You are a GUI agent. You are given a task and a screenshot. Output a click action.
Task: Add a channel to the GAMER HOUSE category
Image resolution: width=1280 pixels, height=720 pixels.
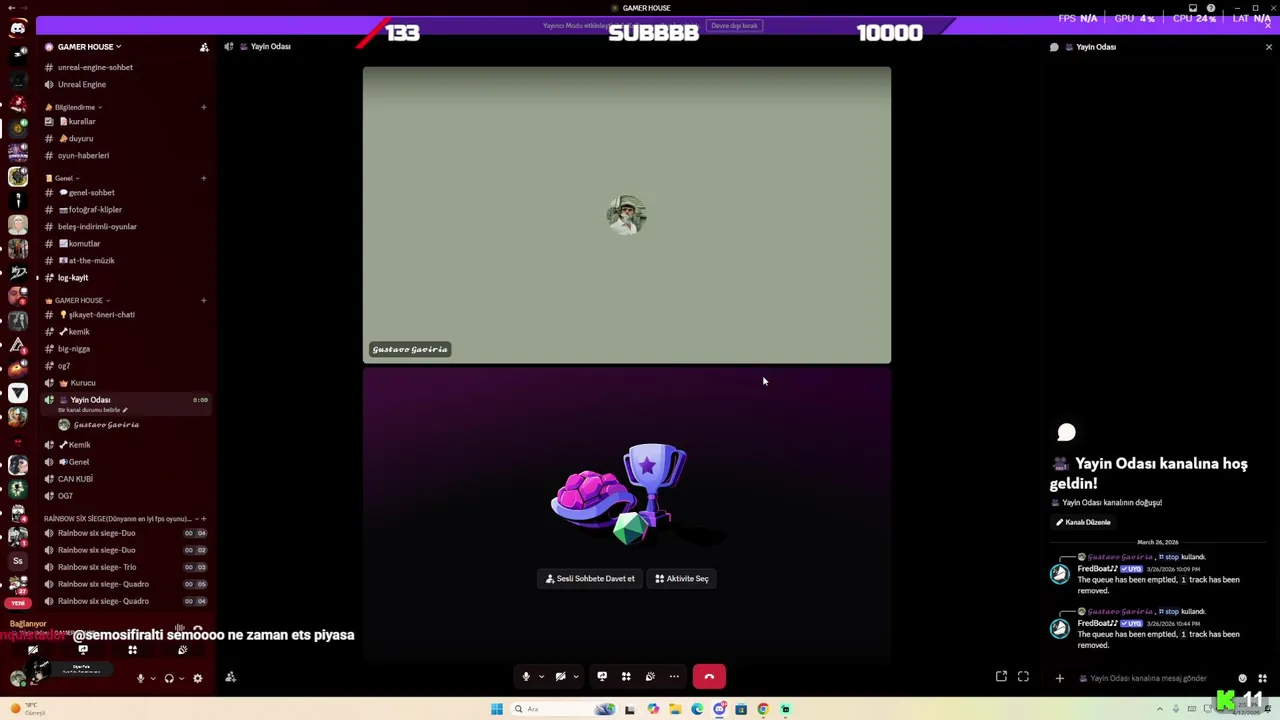click(x=203, y=300)
